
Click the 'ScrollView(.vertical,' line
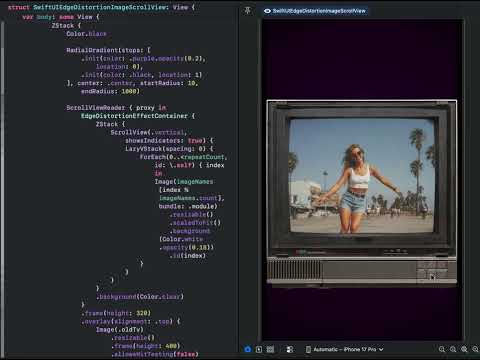point(149,132)
